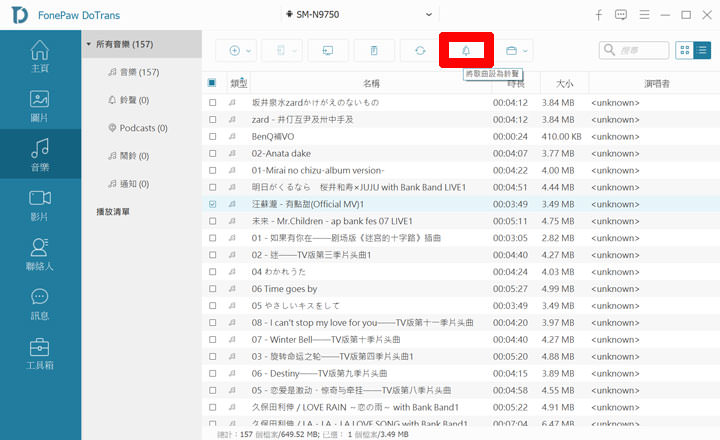Open the 播放清單 playlist section
This screenshot has height=440, width=720.
[113, 212]
